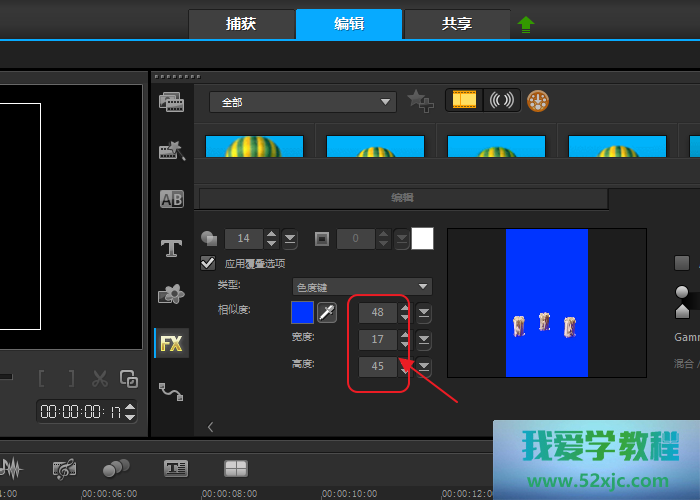Click the width value field showing 17

pos(377,340)
